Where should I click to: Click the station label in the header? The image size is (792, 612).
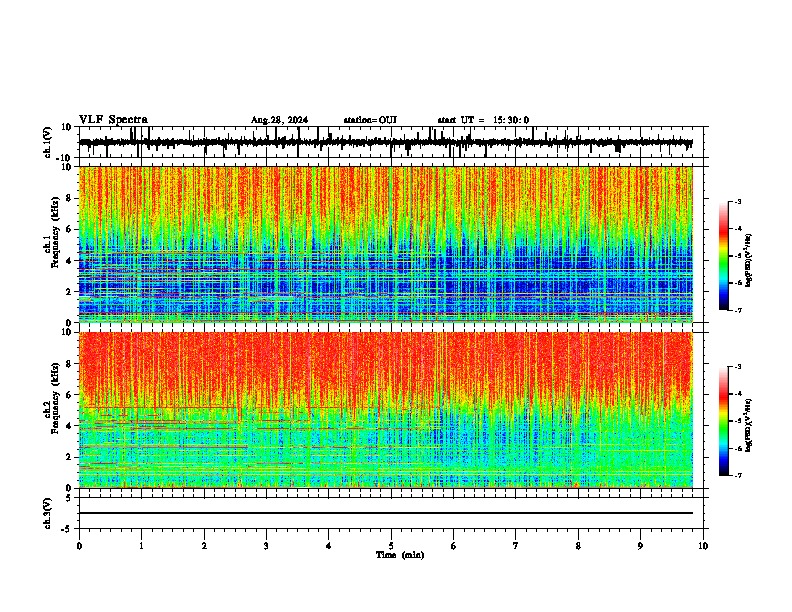[370, 120]
